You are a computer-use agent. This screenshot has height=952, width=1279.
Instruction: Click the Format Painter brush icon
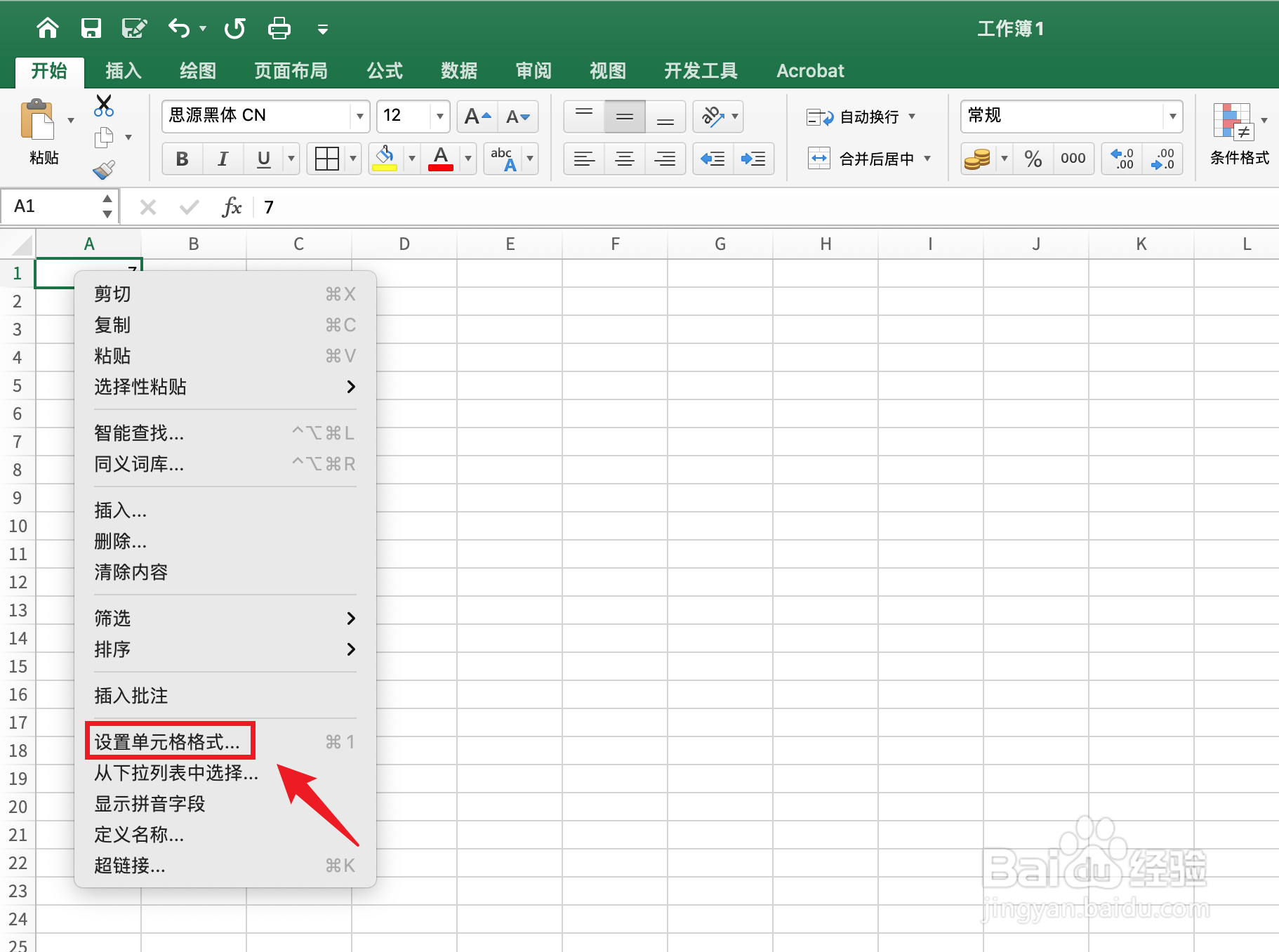tap(104, 169)
